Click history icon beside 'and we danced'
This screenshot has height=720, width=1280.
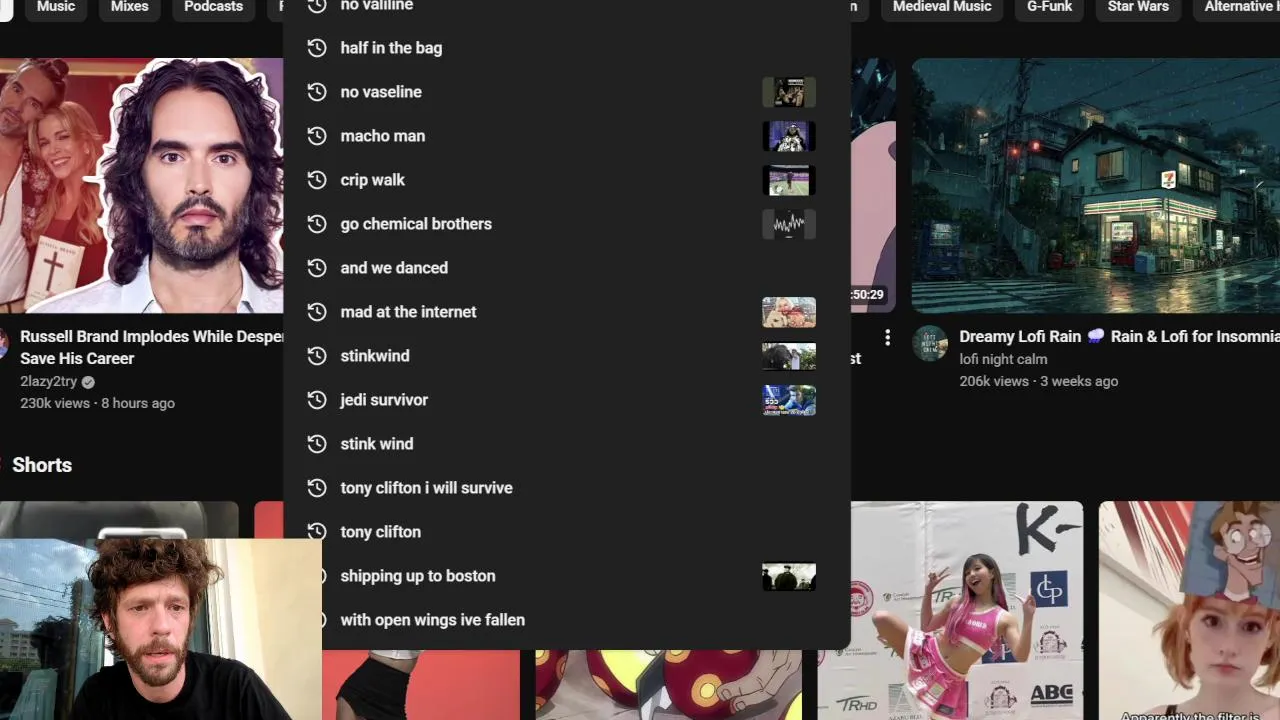point(317,268)
